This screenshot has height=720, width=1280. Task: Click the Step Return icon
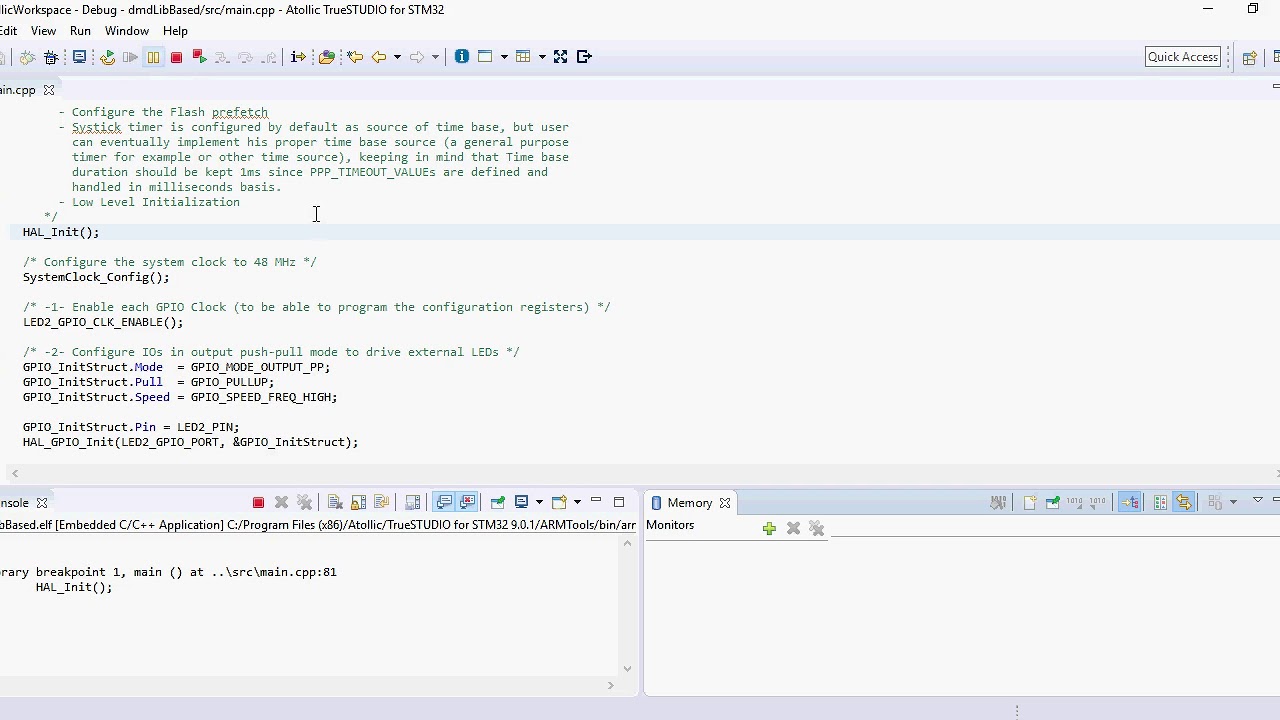(268, 57)
